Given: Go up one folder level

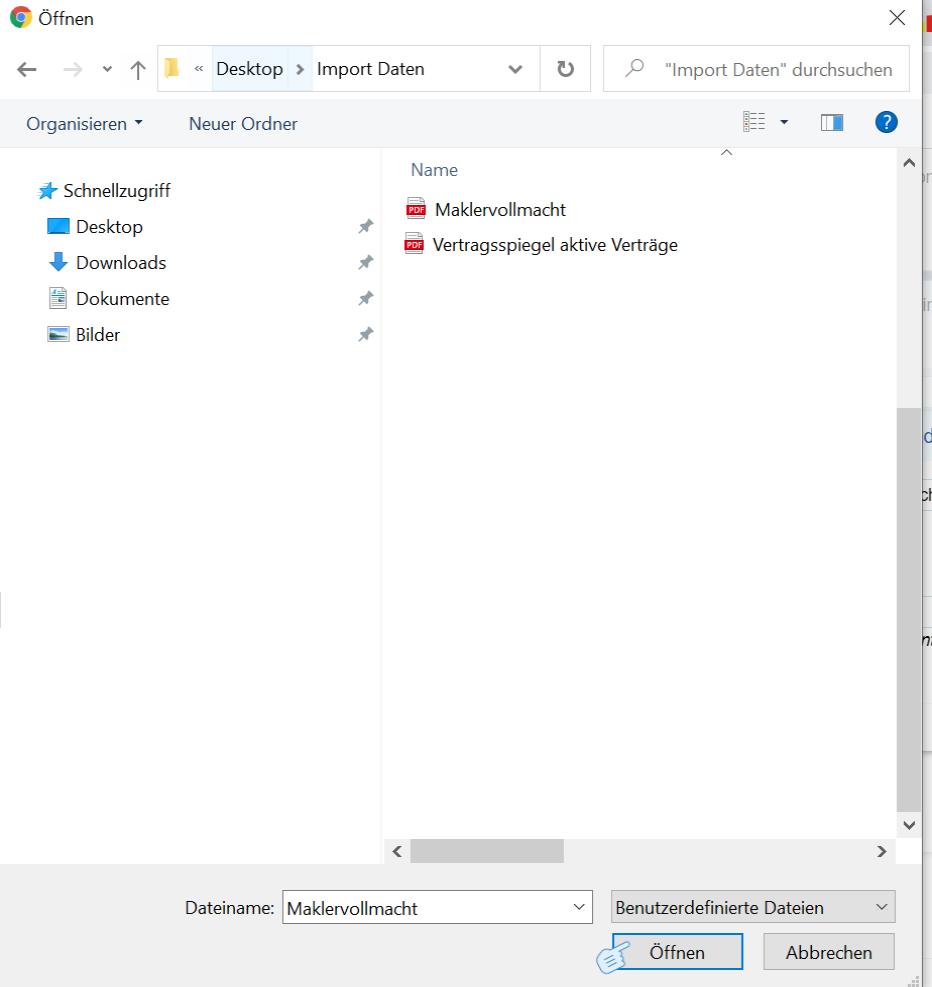Looking at the screenshot, I should pos(138,69).
